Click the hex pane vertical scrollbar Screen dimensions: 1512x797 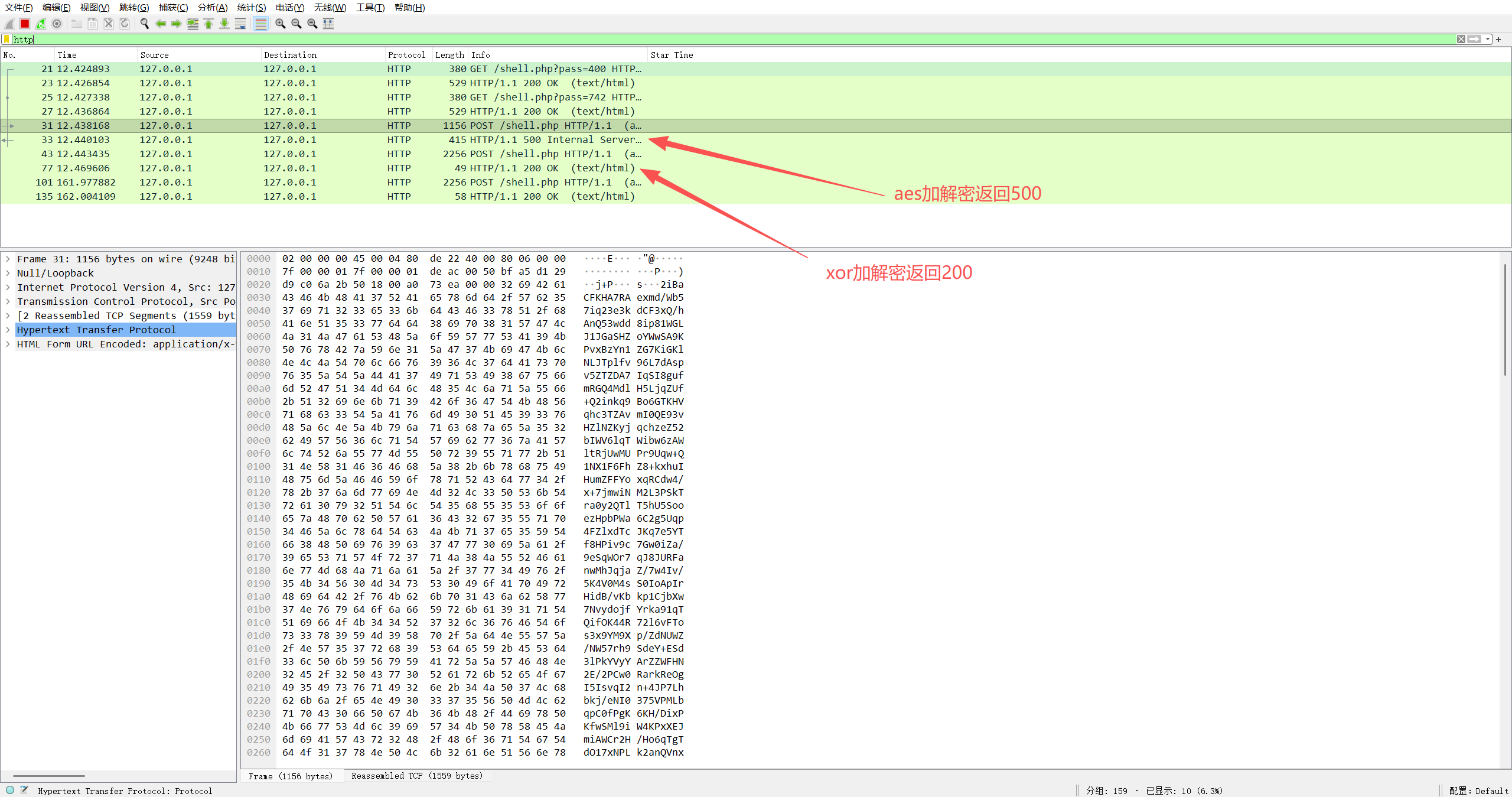pos(1505,319)
